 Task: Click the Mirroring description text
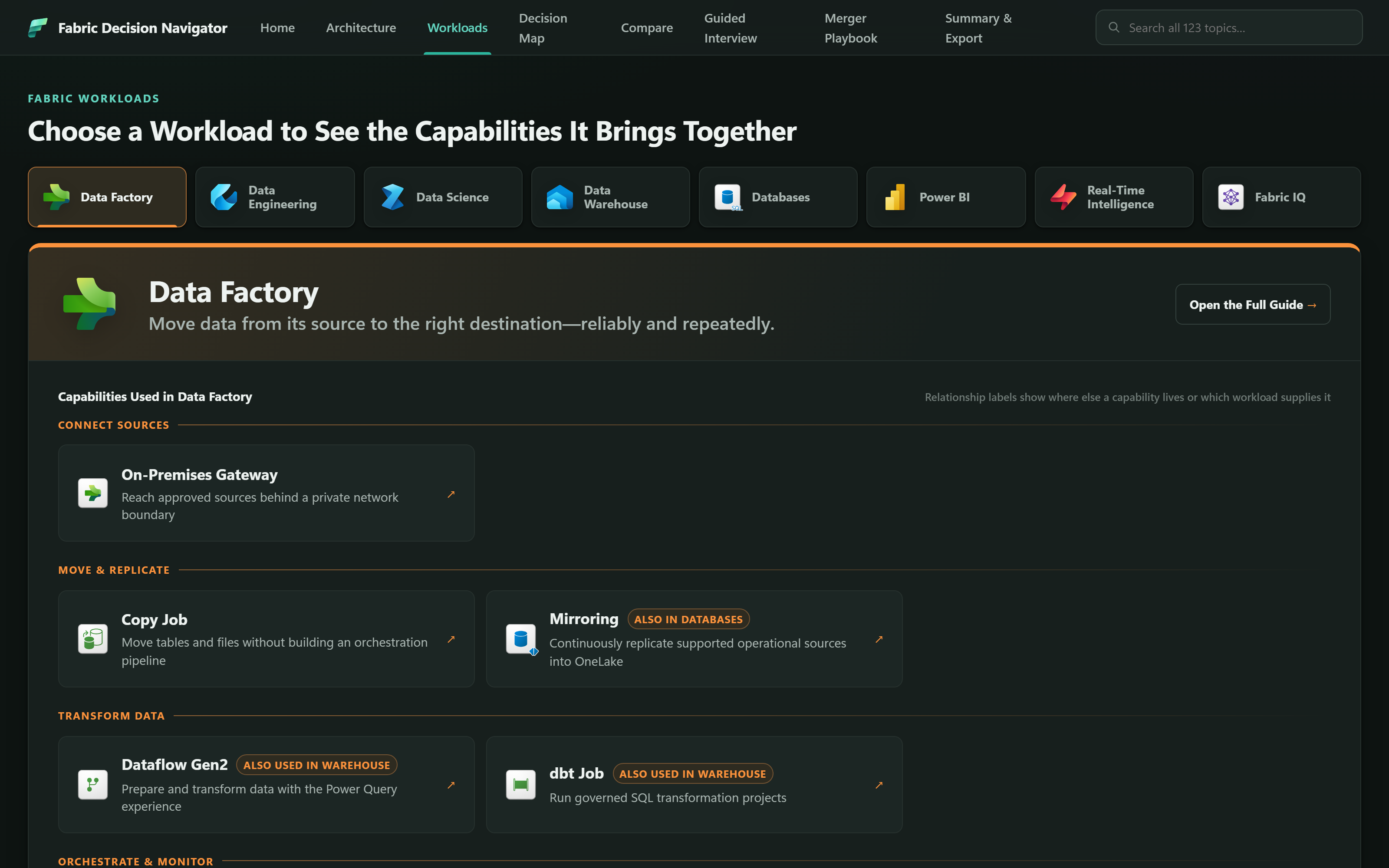[x=698, y=652]
